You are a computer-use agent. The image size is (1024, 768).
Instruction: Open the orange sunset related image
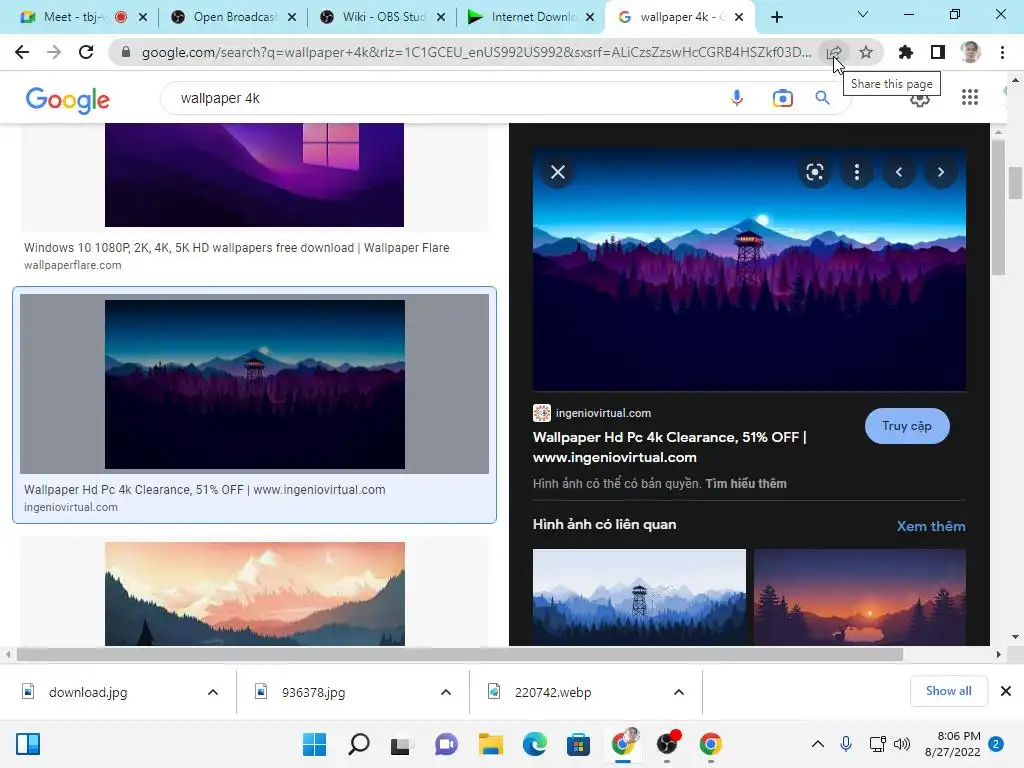click(x=859, y=597)
